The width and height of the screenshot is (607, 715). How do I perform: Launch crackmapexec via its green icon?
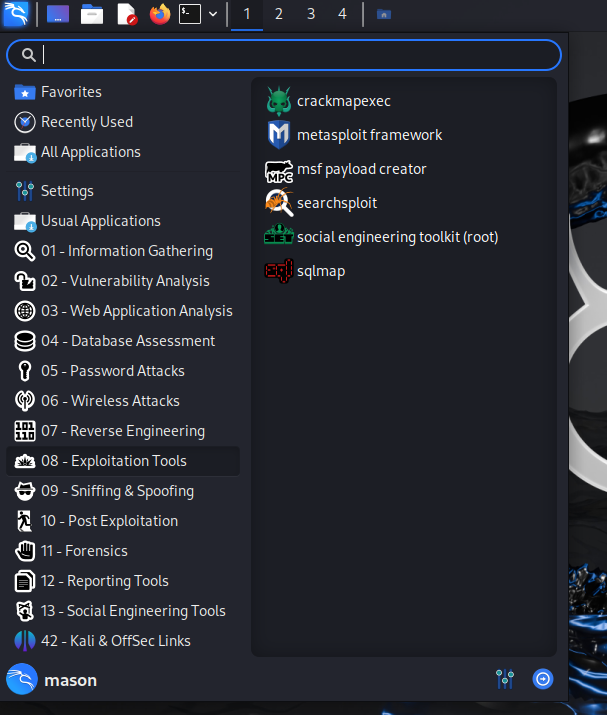[x=279, y=101]
